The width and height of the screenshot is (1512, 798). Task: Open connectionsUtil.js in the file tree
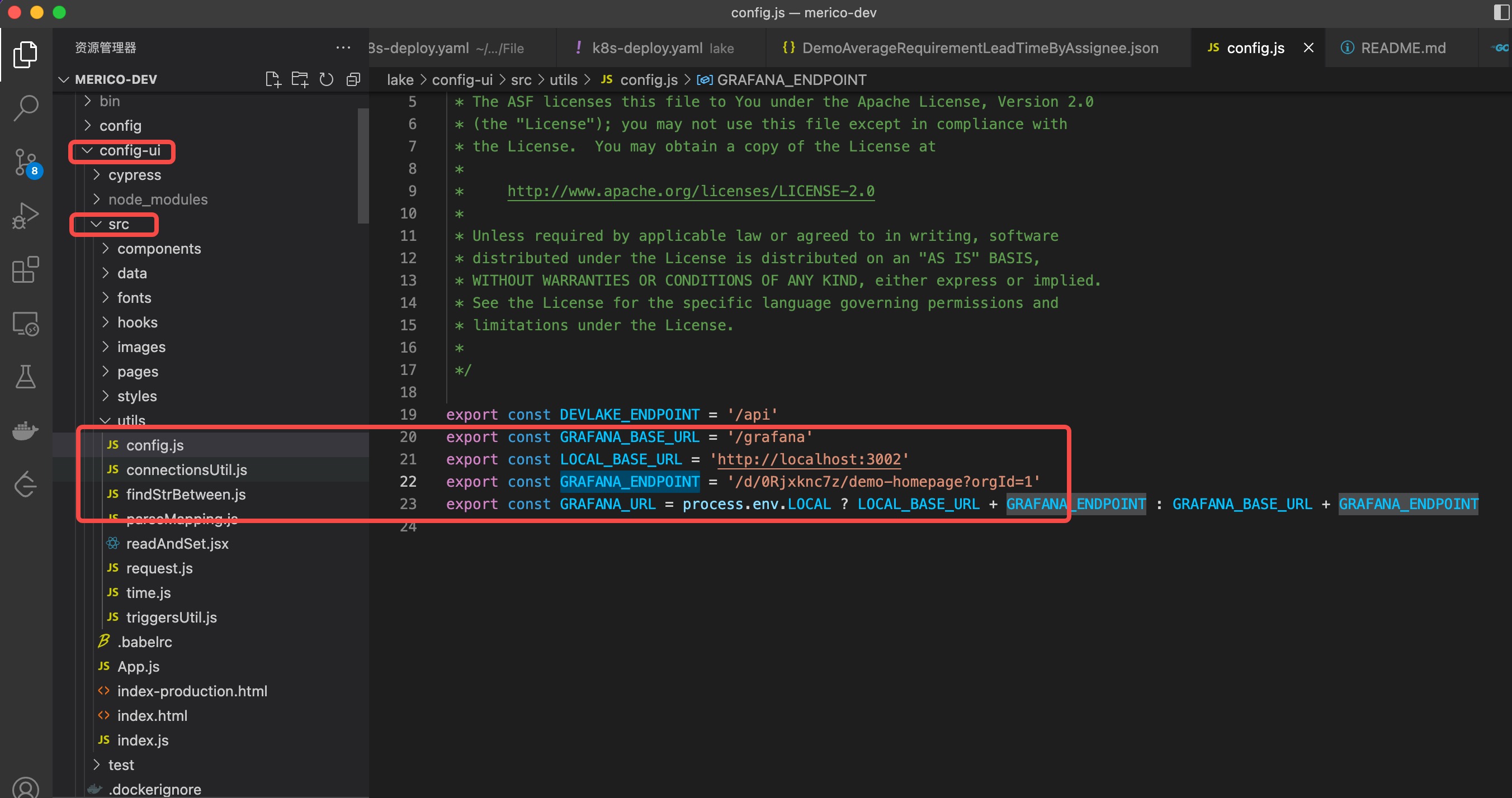(186, 470)
